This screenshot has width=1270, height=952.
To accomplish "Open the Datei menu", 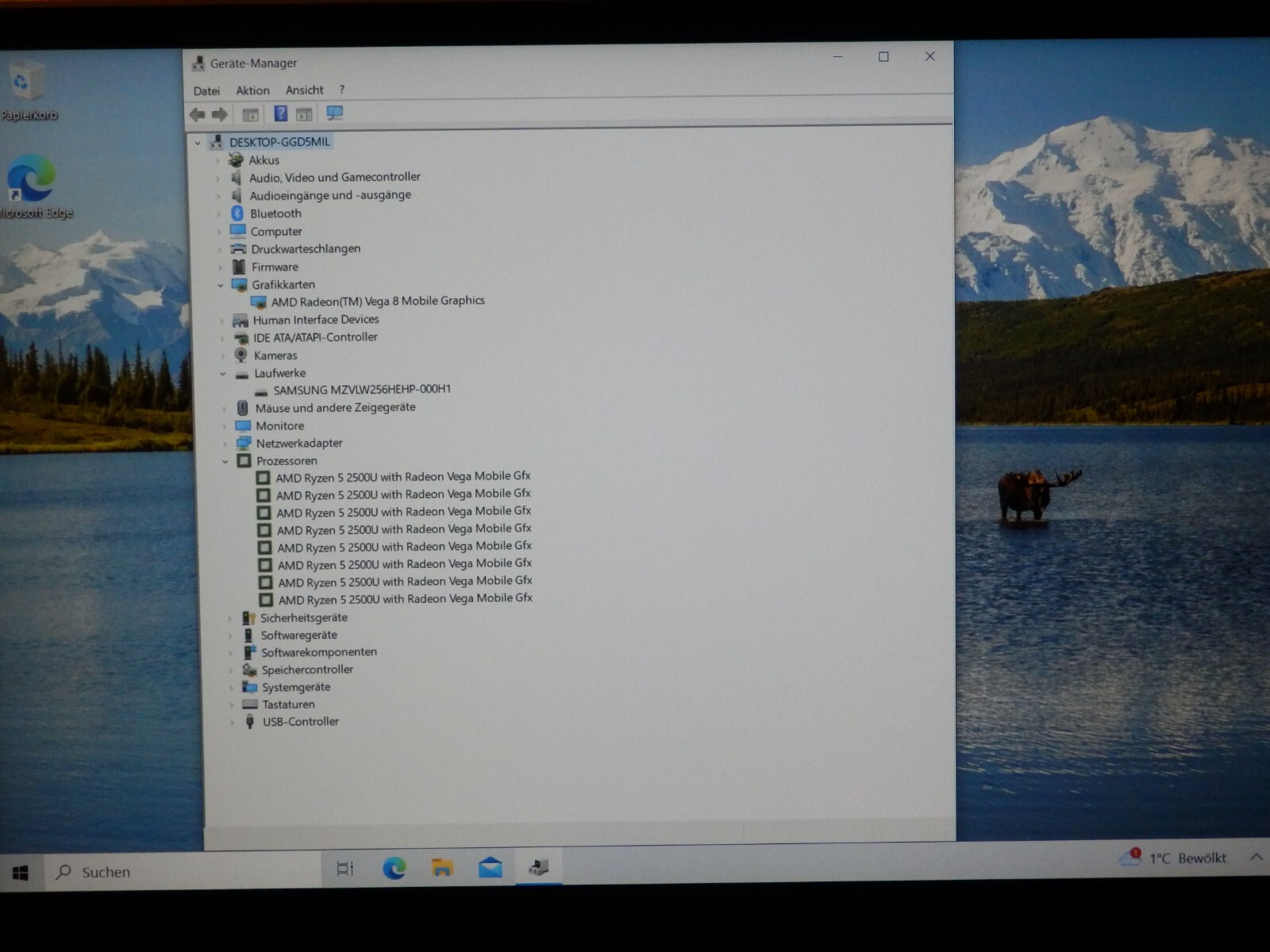I will point(206,90).
